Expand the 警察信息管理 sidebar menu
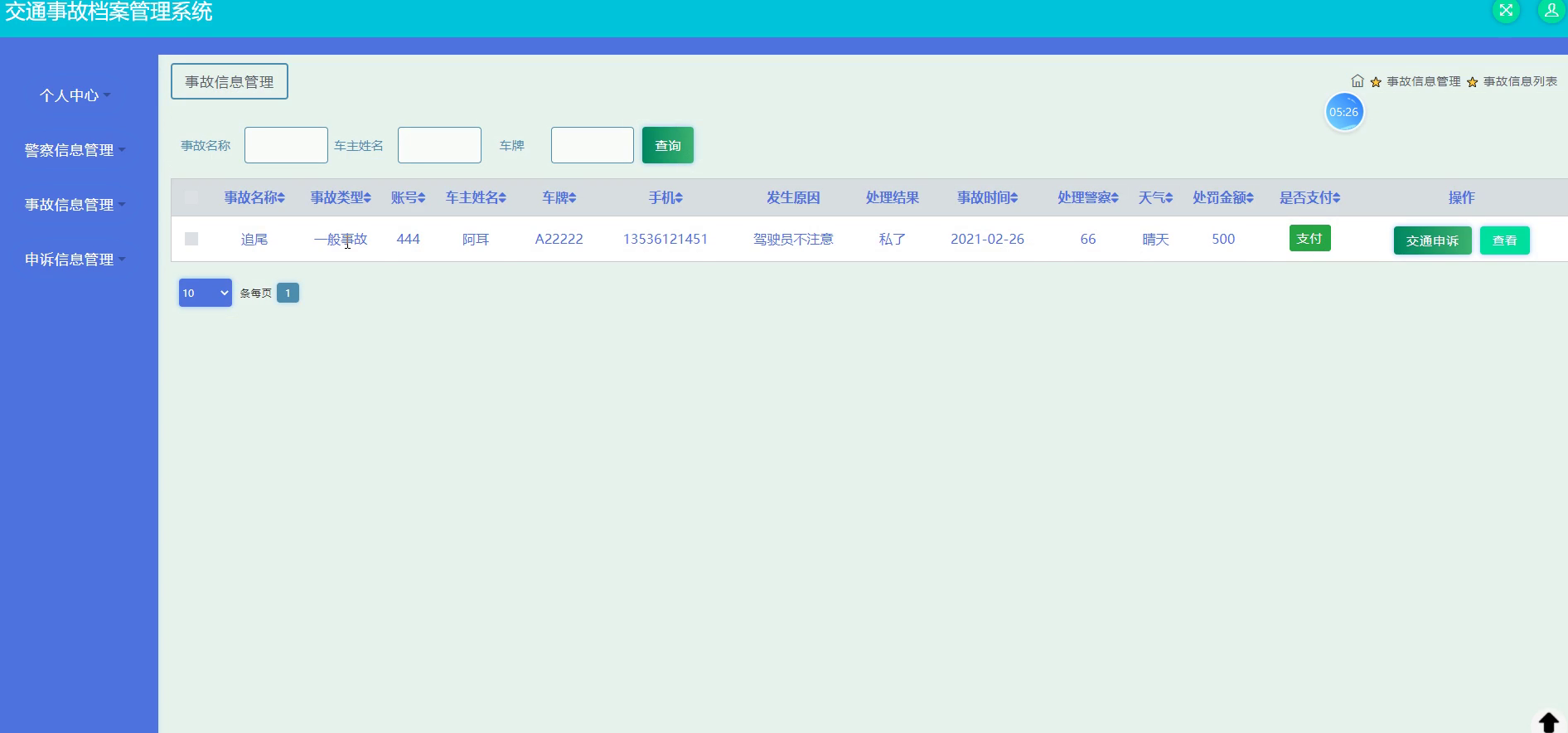This screenshot has width=1568, height=733. tap(75, 150)
